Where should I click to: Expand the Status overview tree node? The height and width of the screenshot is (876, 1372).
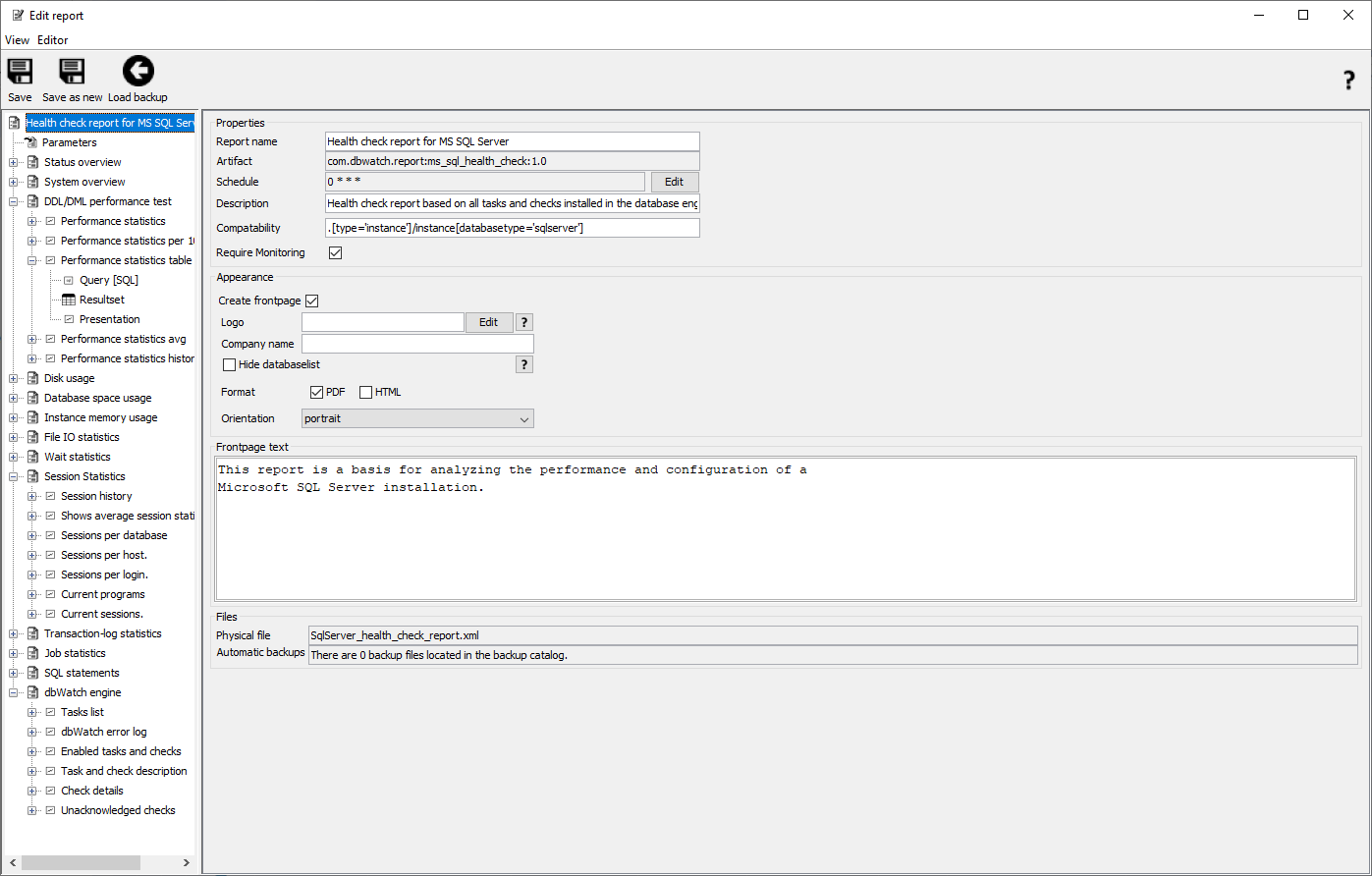pyautogui.click(x=13, y=162)
